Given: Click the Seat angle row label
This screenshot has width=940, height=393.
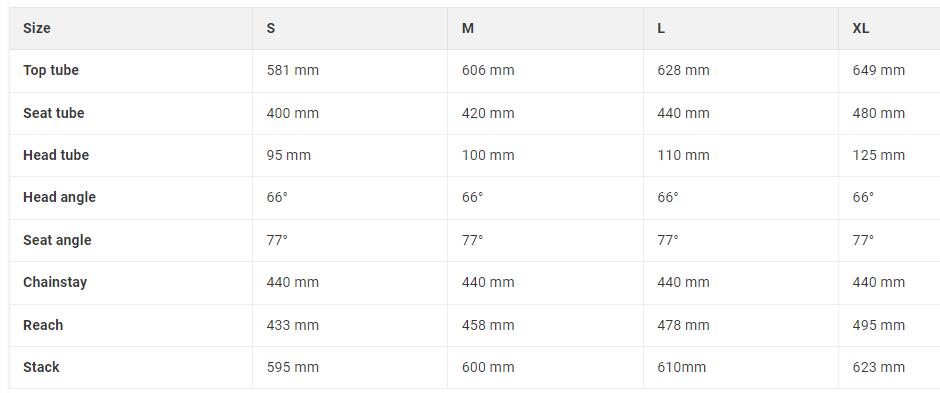Looking at the screenshot, I should (x=57, y=240).
